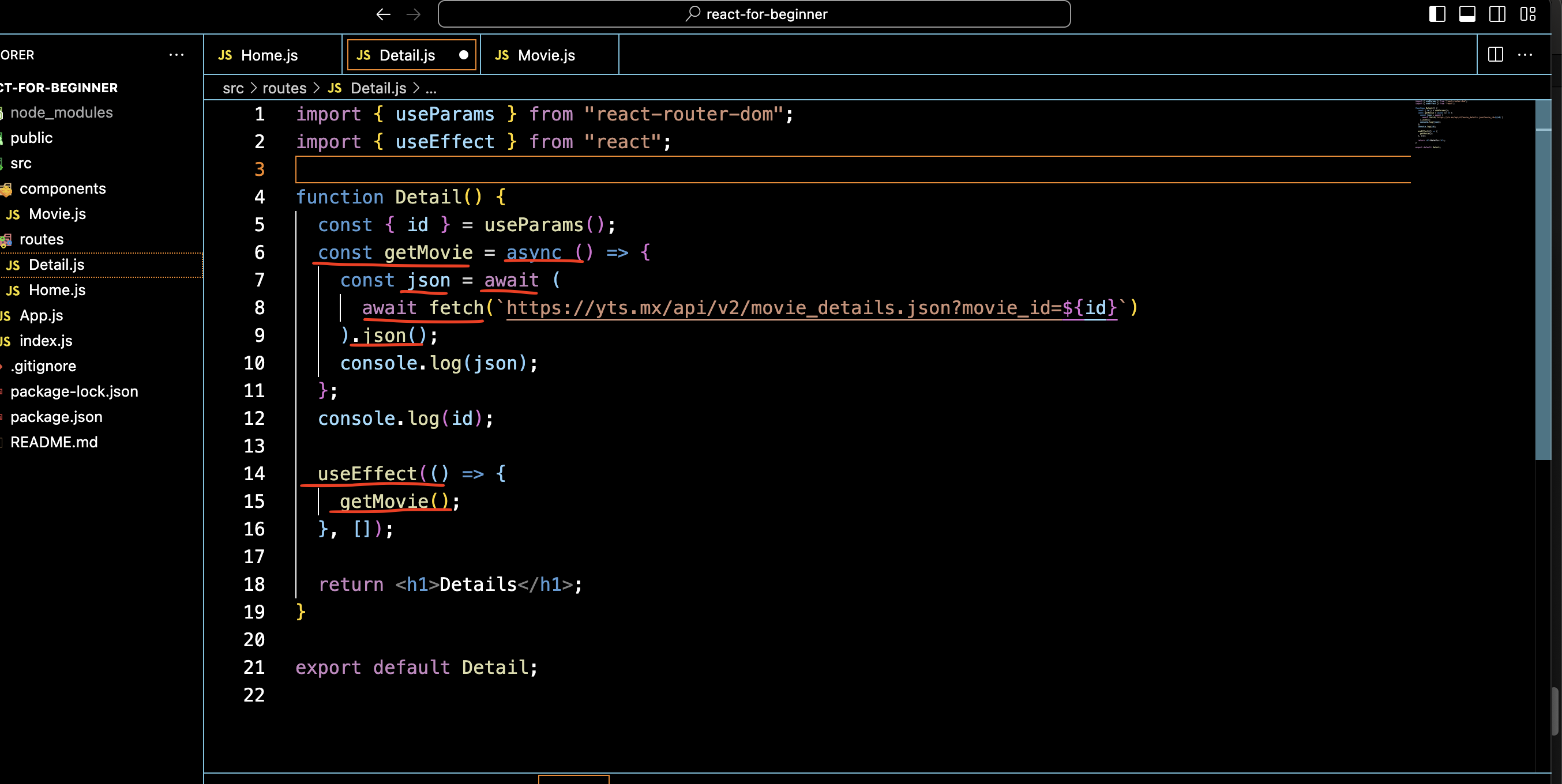Screen dimensions: 1562x784
Task: Click unsaved dot on Detail.js tab
Action: pos(463,55)
